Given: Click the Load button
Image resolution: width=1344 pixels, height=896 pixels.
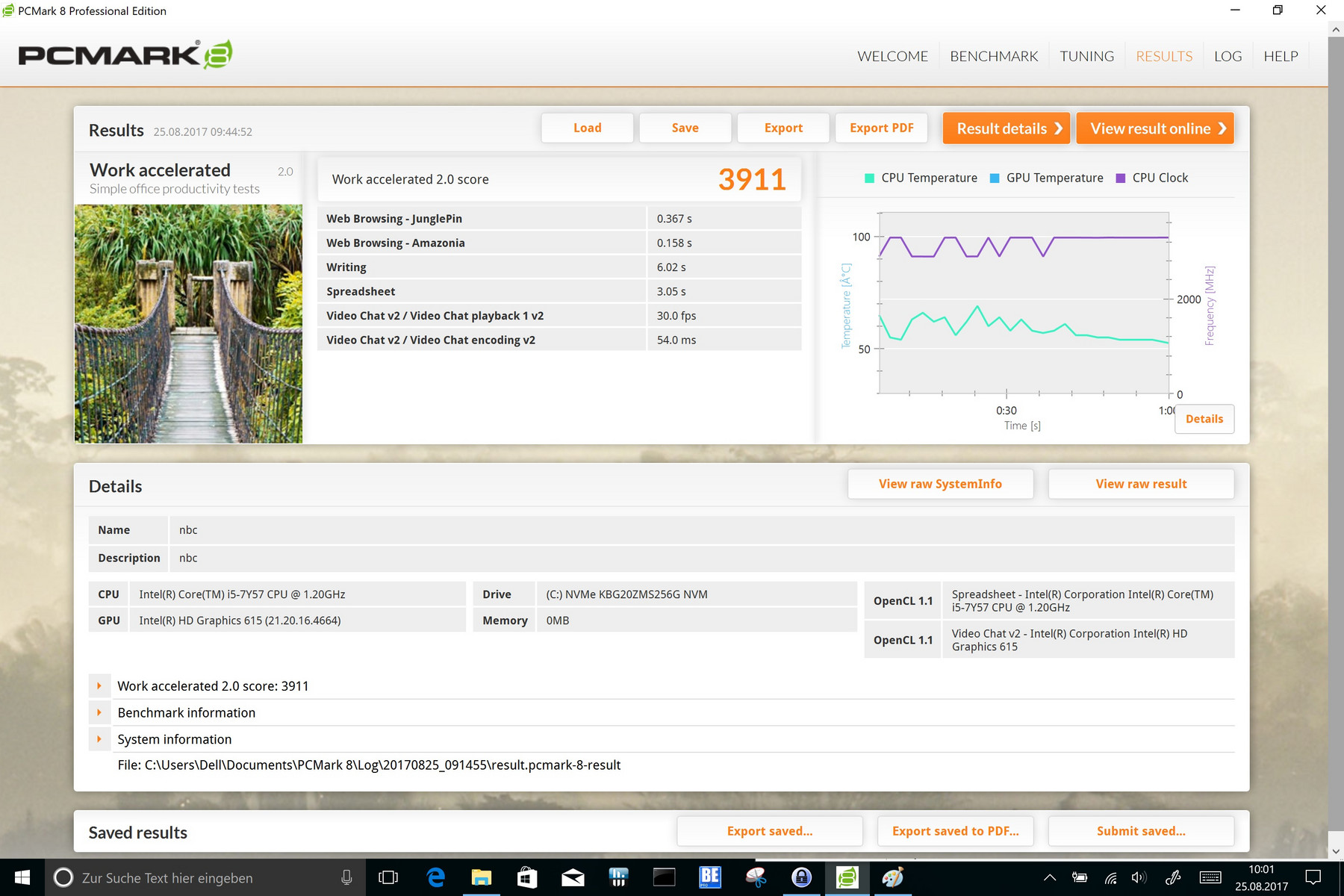Looking at the screenshot, I should click(588, 128).
